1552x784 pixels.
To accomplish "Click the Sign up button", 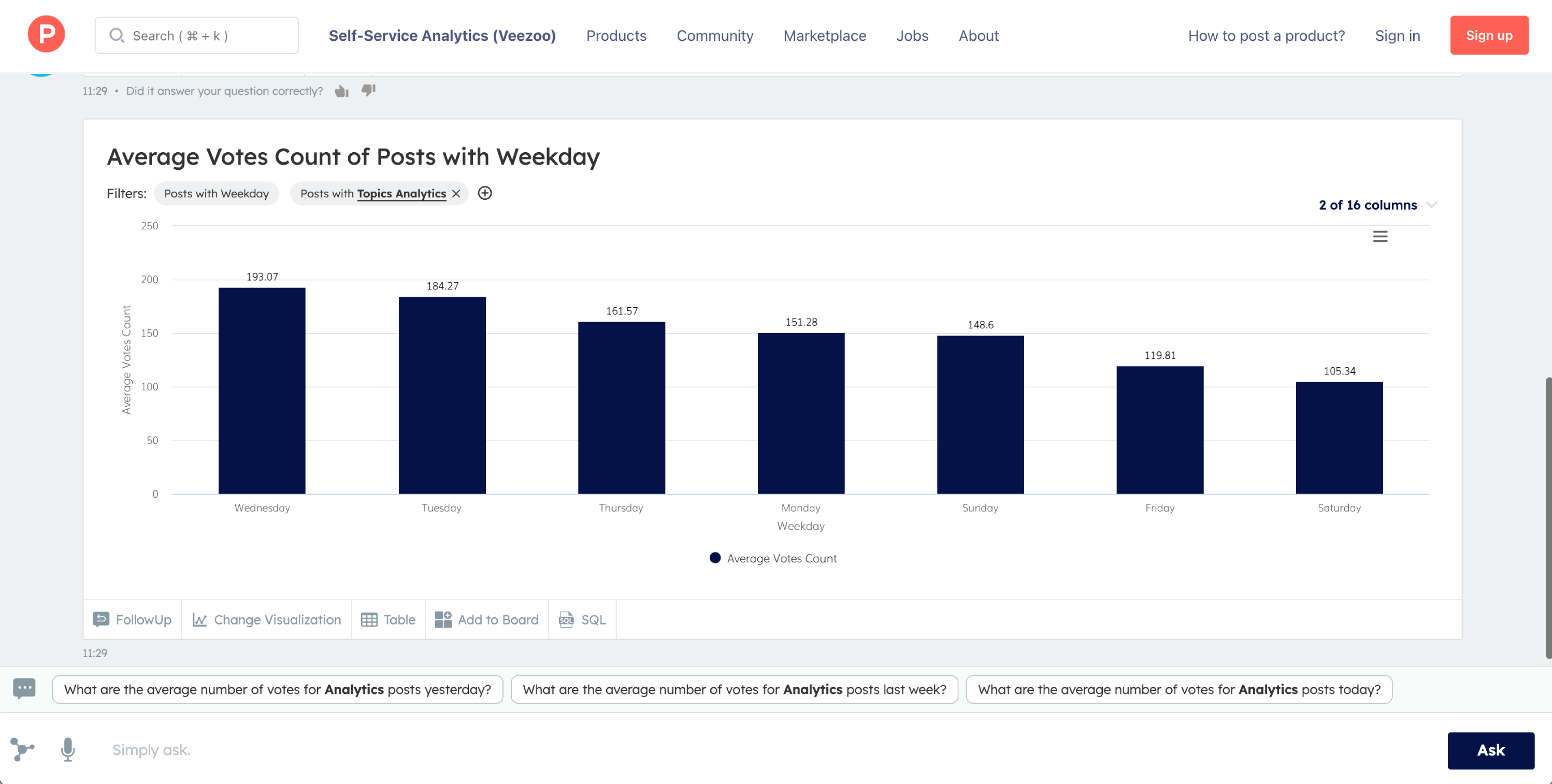I will pos(1489,35).
